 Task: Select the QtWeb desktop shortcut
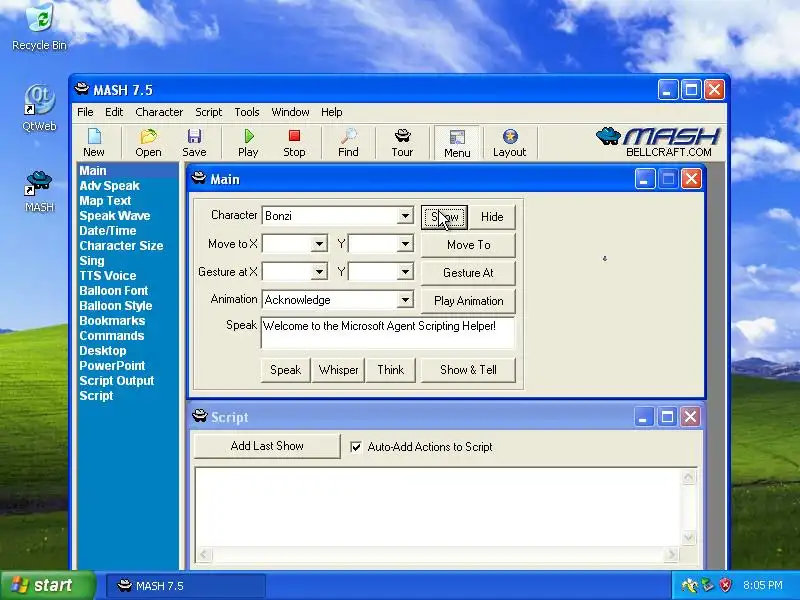(x=39, y=108)
